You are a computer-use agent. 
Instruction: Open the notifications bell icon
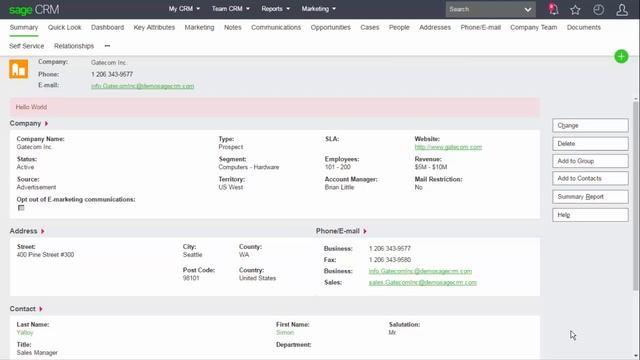tap(553, 9)
